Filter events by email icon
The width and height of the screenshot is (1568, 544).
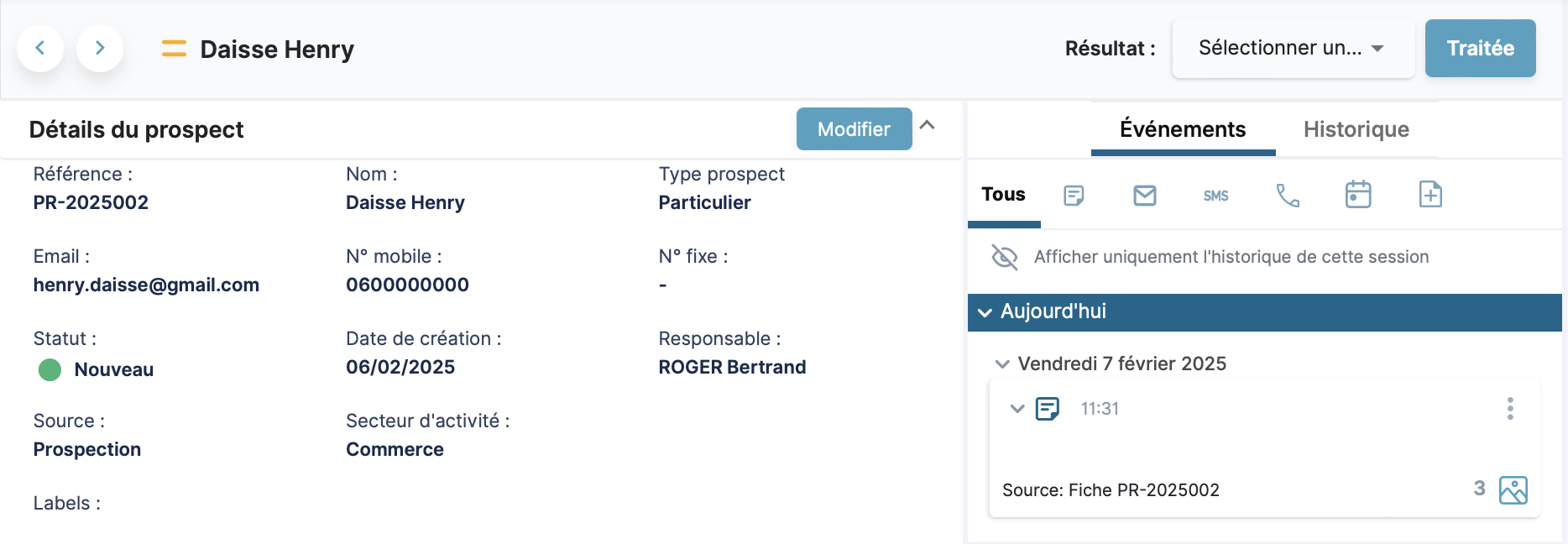point(1145,196)
